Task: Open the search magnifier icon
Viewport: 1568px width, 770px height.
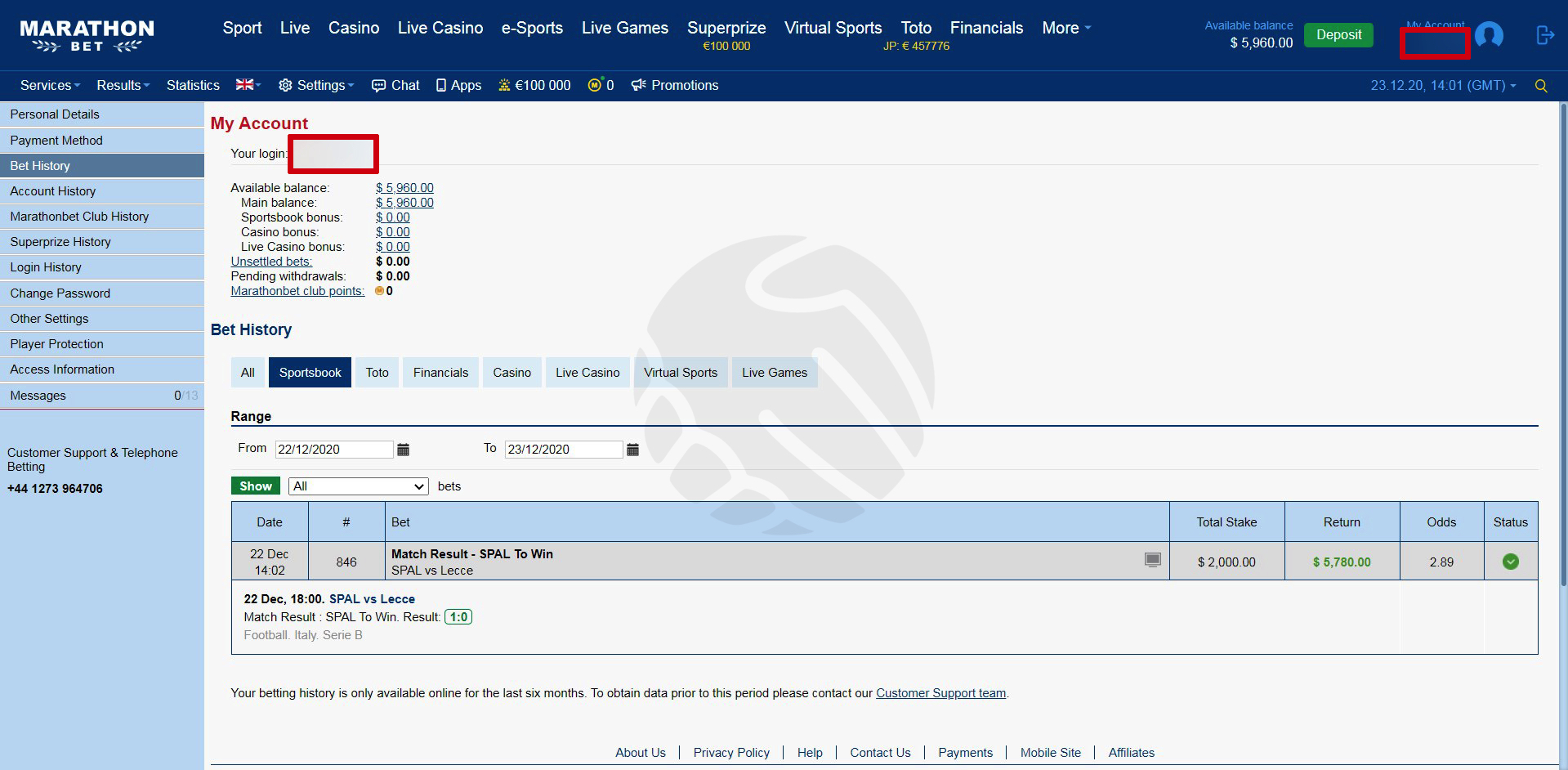Action: 1541,86
